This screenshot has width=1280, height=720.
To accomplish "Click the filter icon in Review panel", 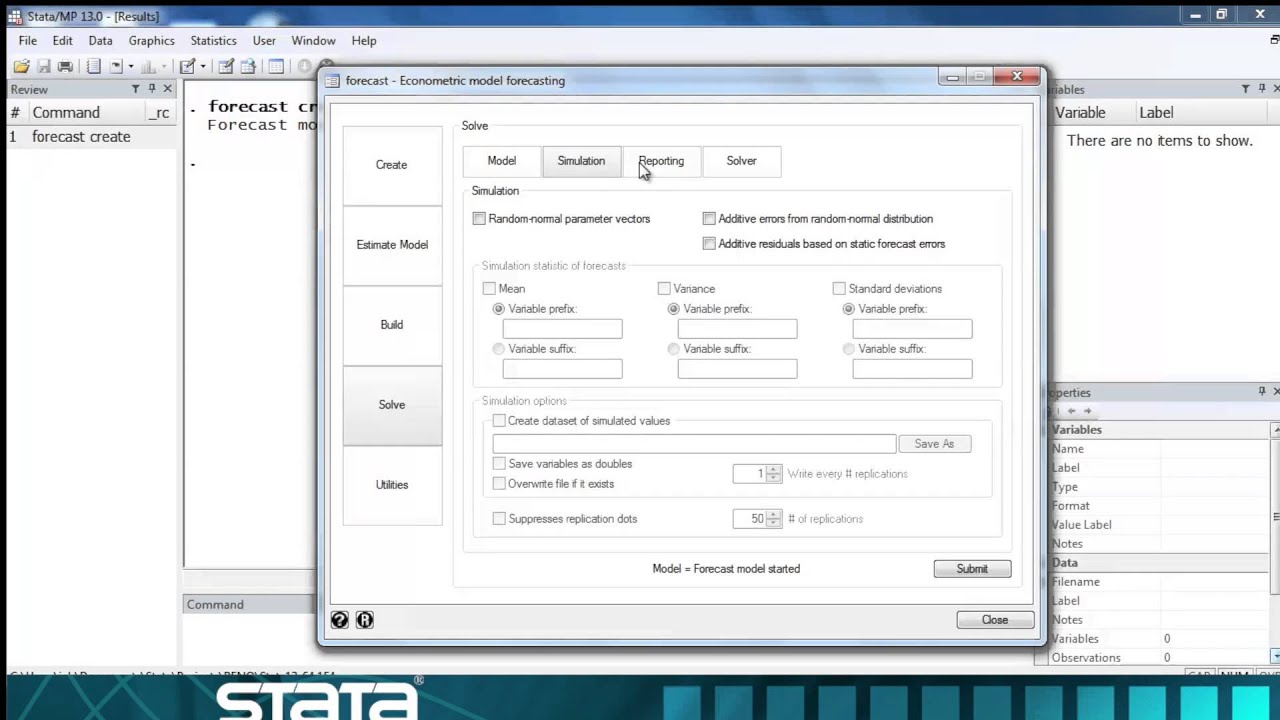I will pyautogui.click(x=135, y=89).
